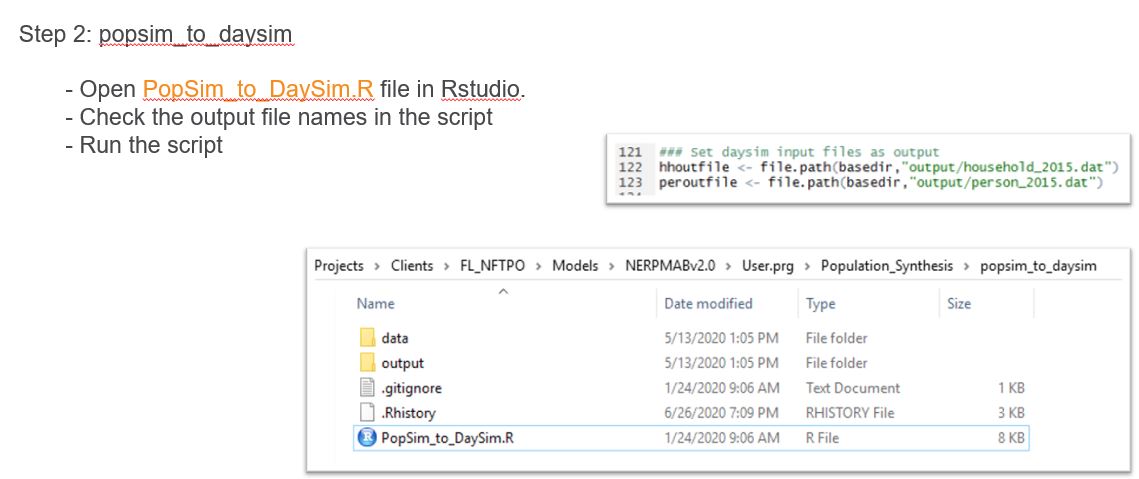Expand the chevron after Projects in breadcrumb
The image size is (1139, 479).
[377, 266]
